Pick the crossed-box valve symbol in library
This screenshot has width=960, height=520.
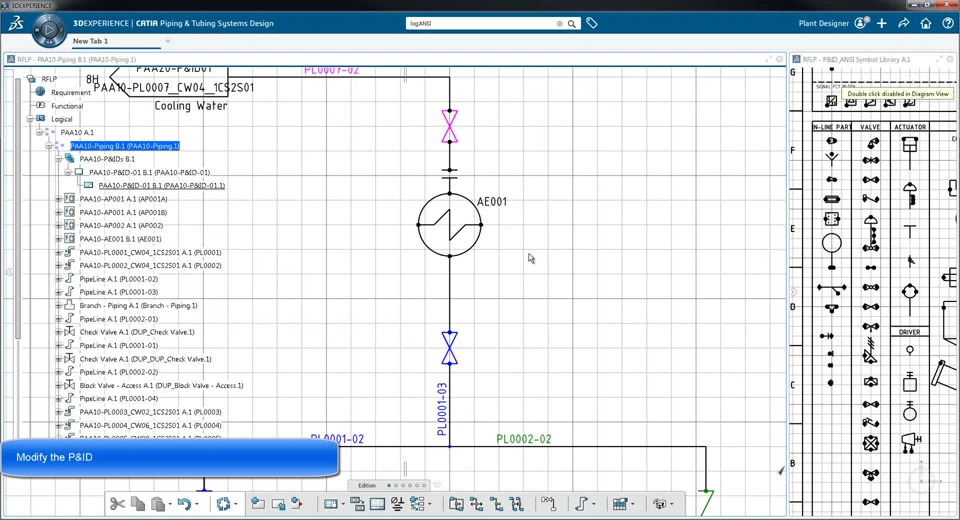(871, 443)
